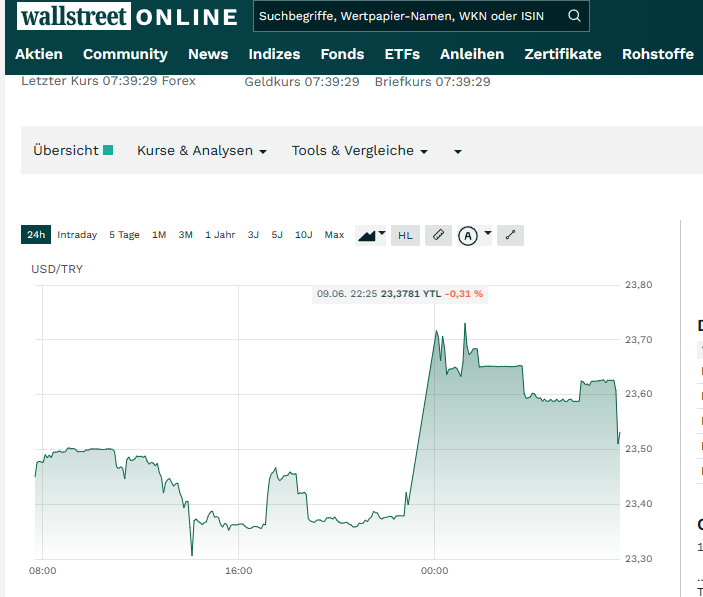Viewport: 703px width, 597px height.
Task: Open chart type dropdown arrow
Action: pos(382,233)
